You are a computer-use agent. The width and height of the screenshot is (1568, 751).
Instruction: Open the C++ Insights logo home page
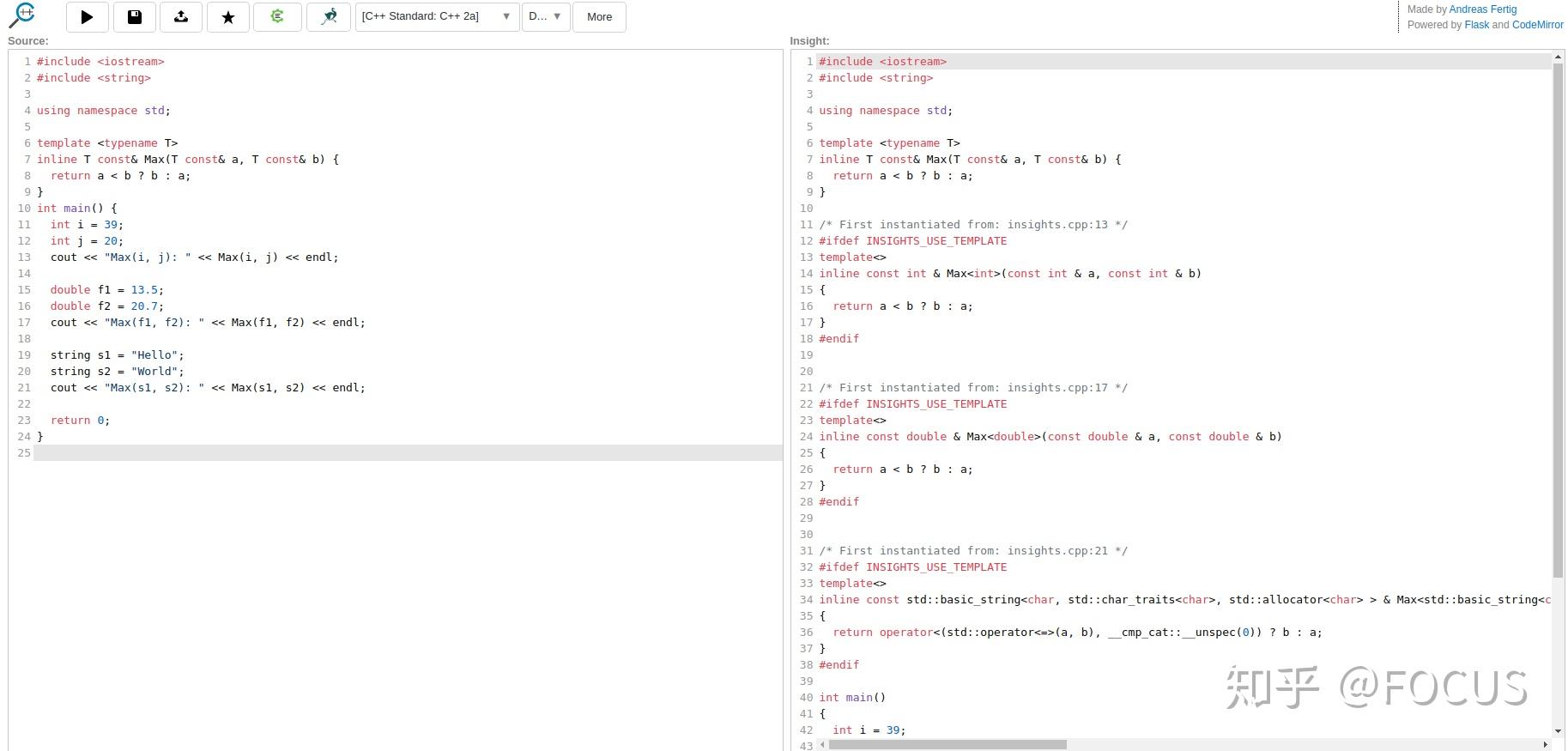[x=23, y=15]
